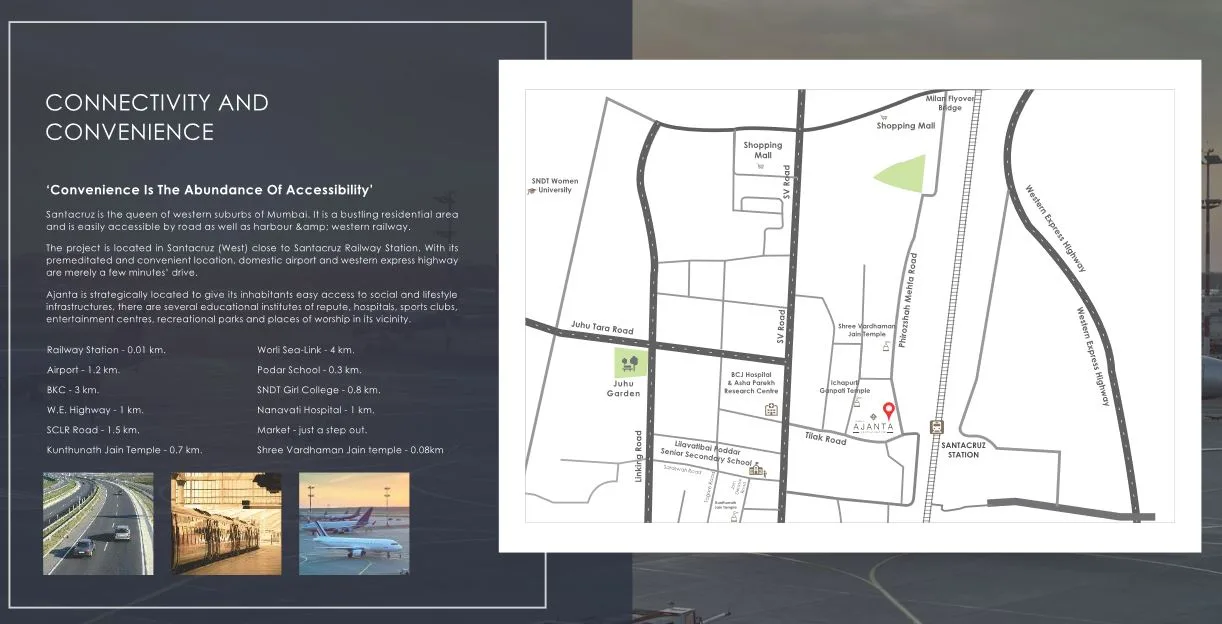Click the Tilak Road label on the map

pos(826,437)
